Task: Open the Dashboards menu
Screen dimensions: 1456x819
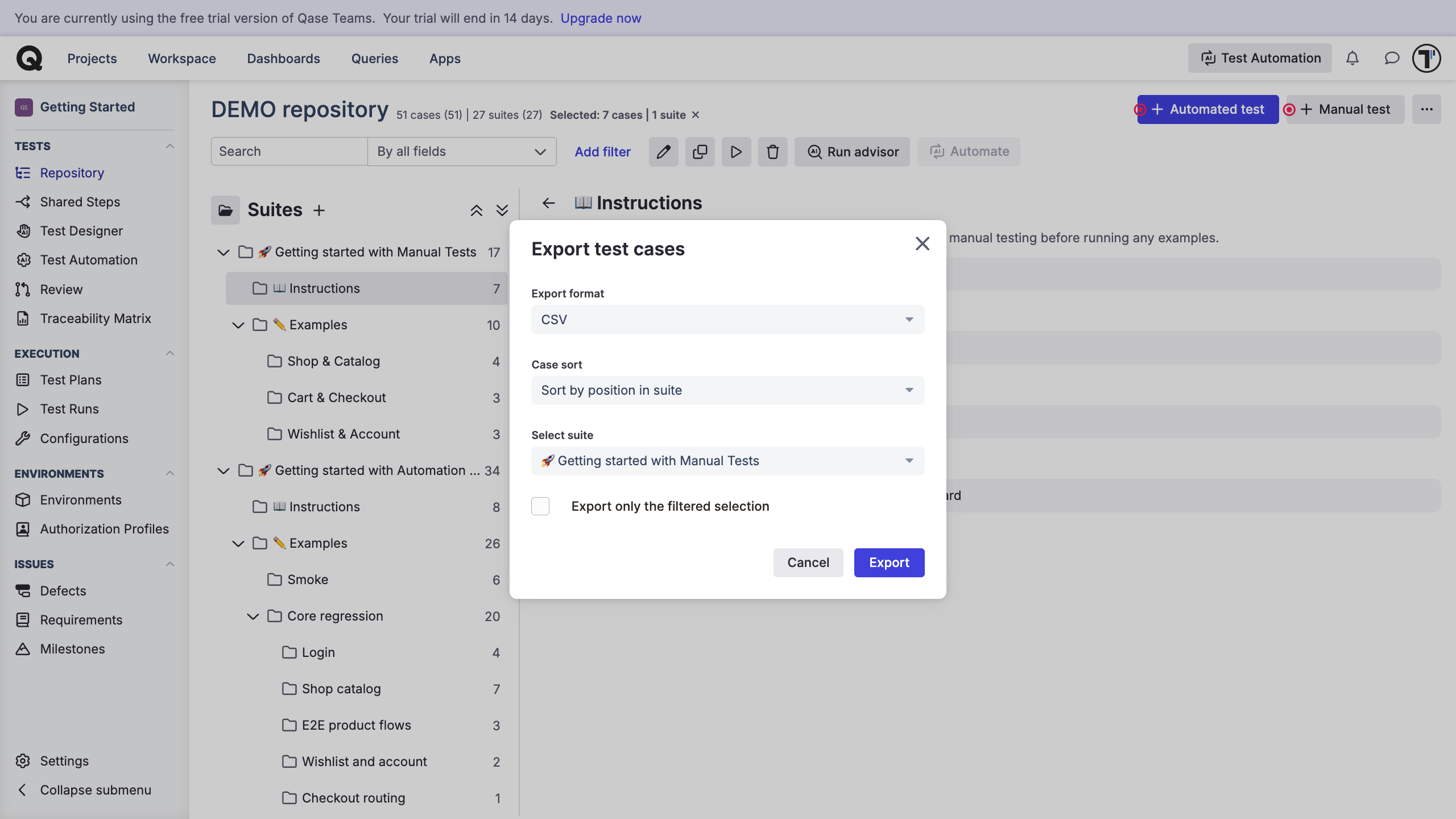Action: [x=283, y=59]
